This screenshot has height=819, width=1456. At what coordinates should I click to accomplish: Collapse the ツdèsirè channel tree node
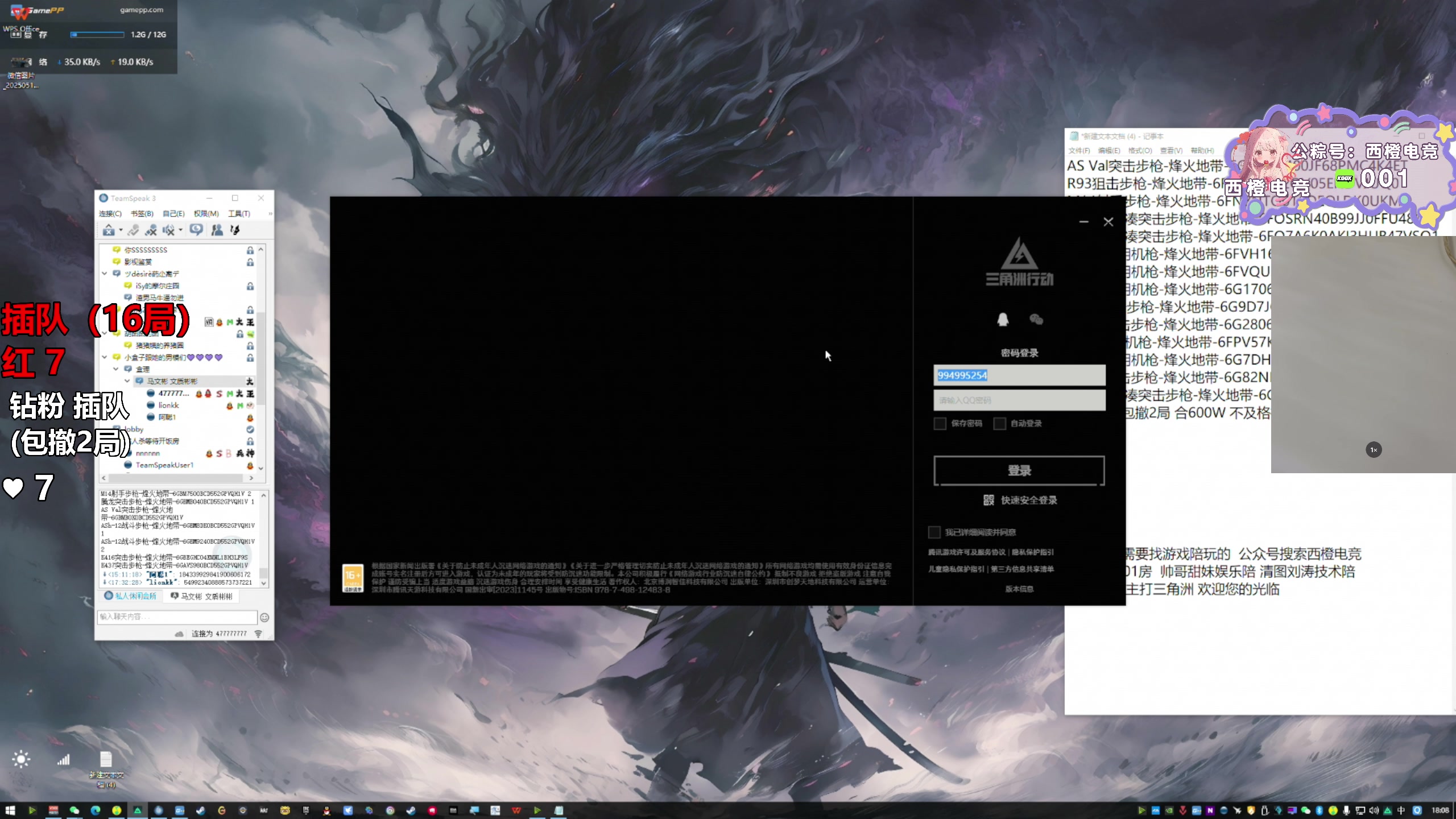[x=105, y=274]
